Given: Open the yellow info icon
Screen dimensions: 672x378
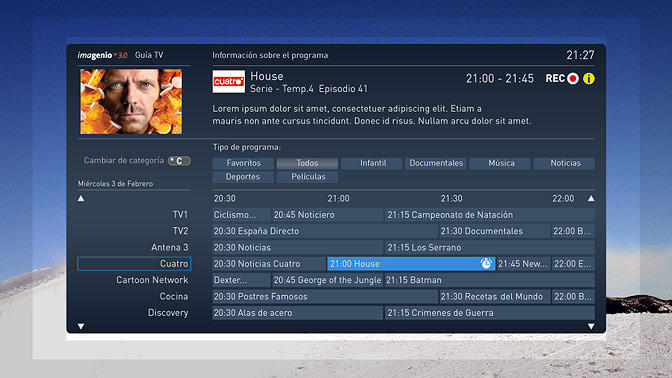Looking at the screenshot, I should coord(589,79).
